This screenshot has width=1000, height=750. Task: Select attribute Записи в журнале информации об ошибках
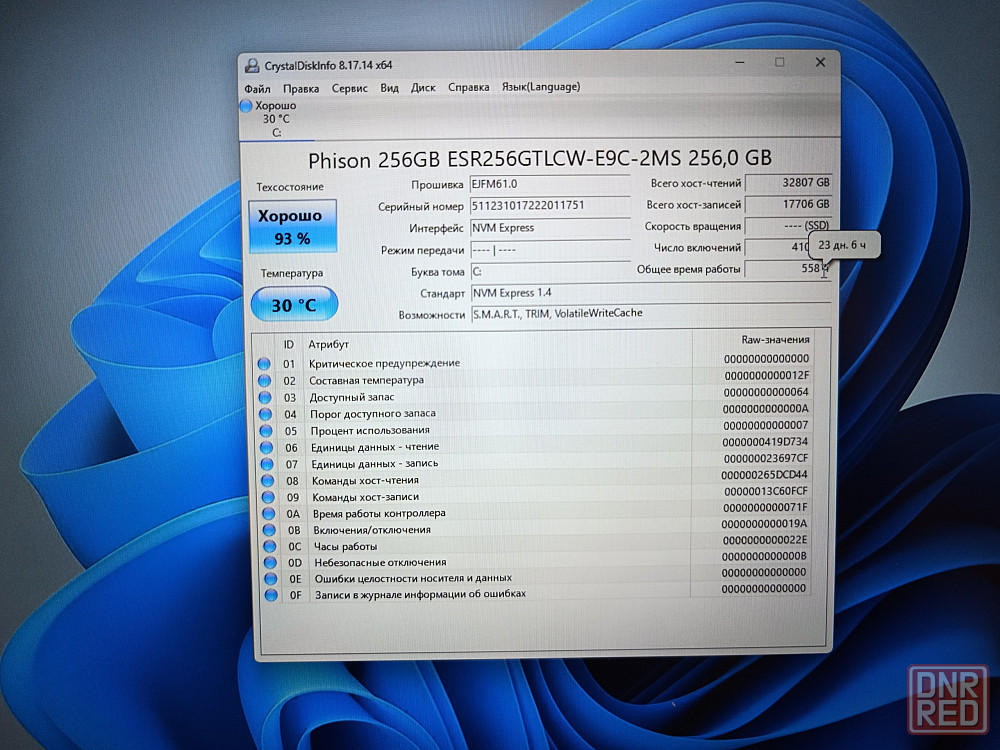(420, 594)
